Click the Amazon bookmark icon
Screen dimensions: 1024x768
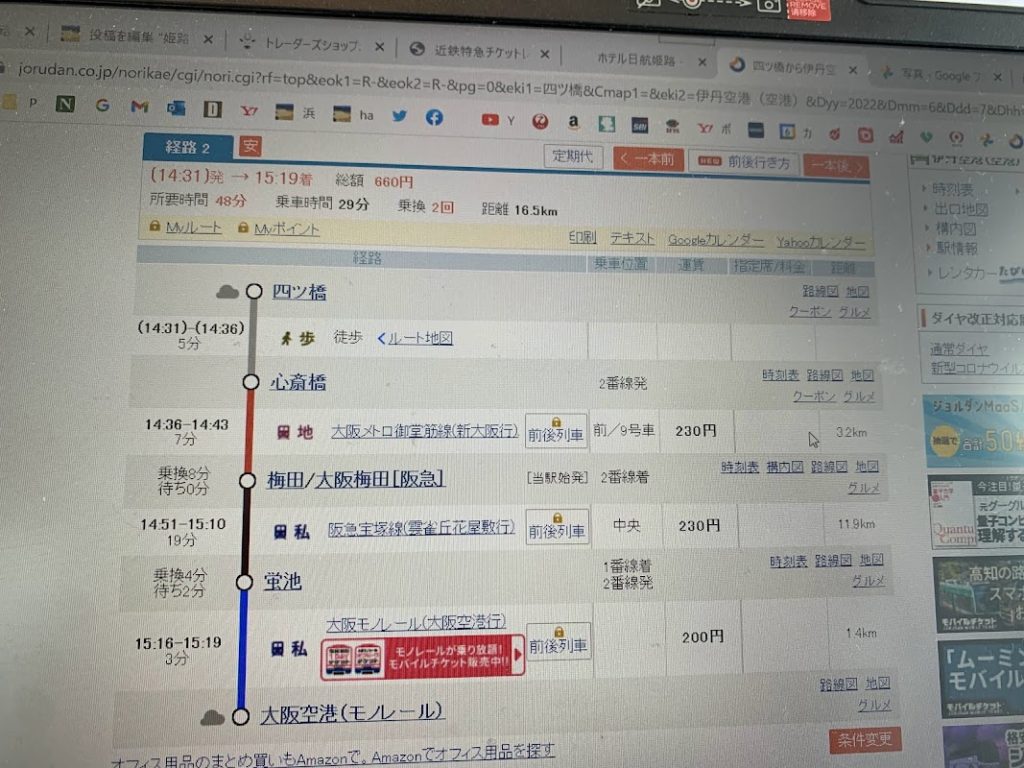pos(574,123)
